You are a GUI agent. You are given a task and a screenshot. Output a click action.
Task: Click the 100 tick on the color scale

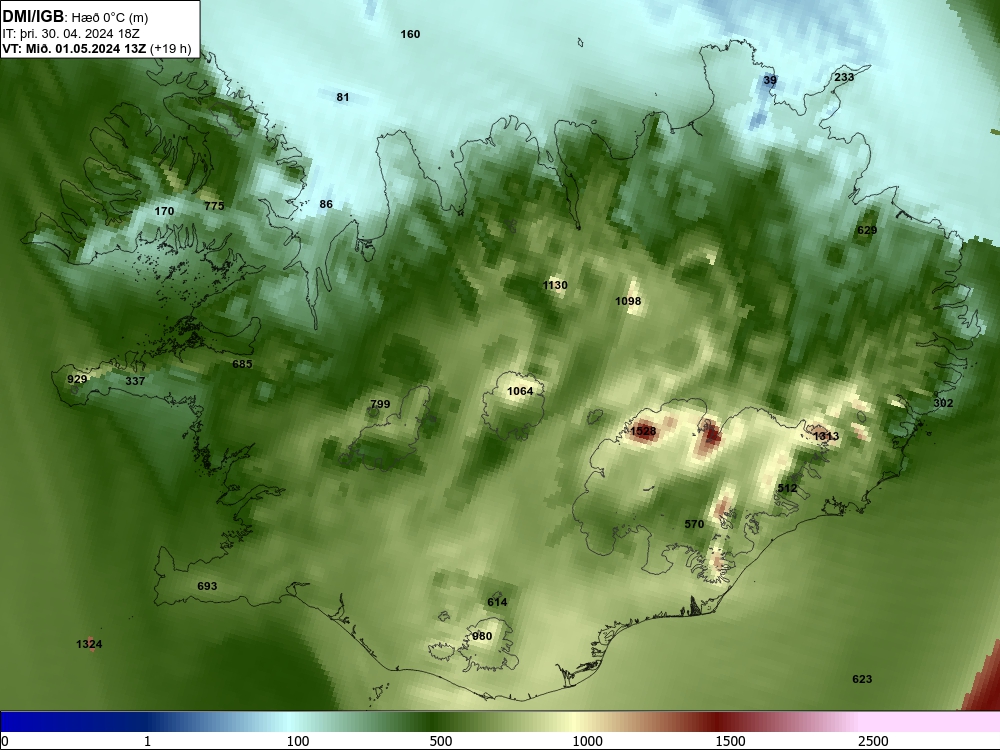click(x=298, y=741)
